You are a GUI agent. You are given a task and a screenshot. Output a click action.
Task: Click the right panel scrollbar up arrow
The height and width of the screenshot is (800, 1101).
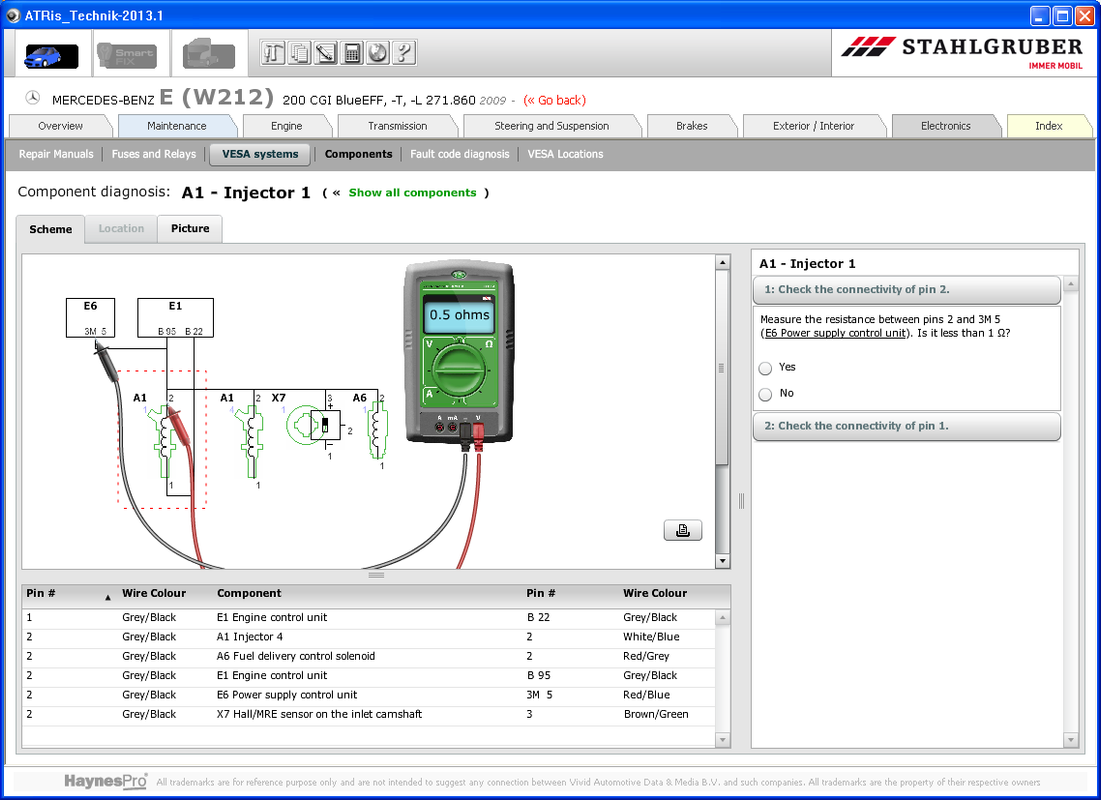[x=1071, y=284]
